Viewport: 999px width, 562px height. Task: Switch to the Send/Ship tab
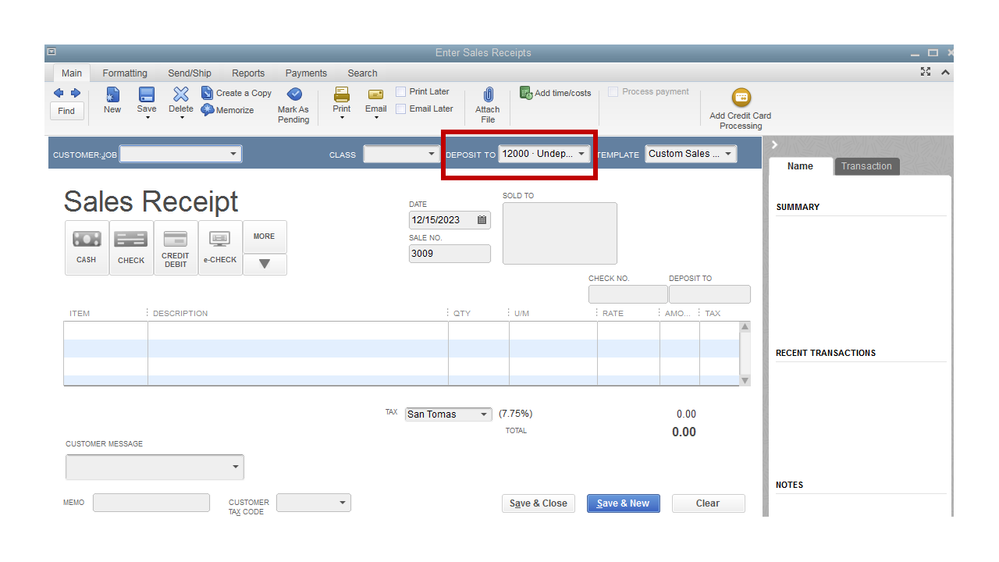(189, 73)
